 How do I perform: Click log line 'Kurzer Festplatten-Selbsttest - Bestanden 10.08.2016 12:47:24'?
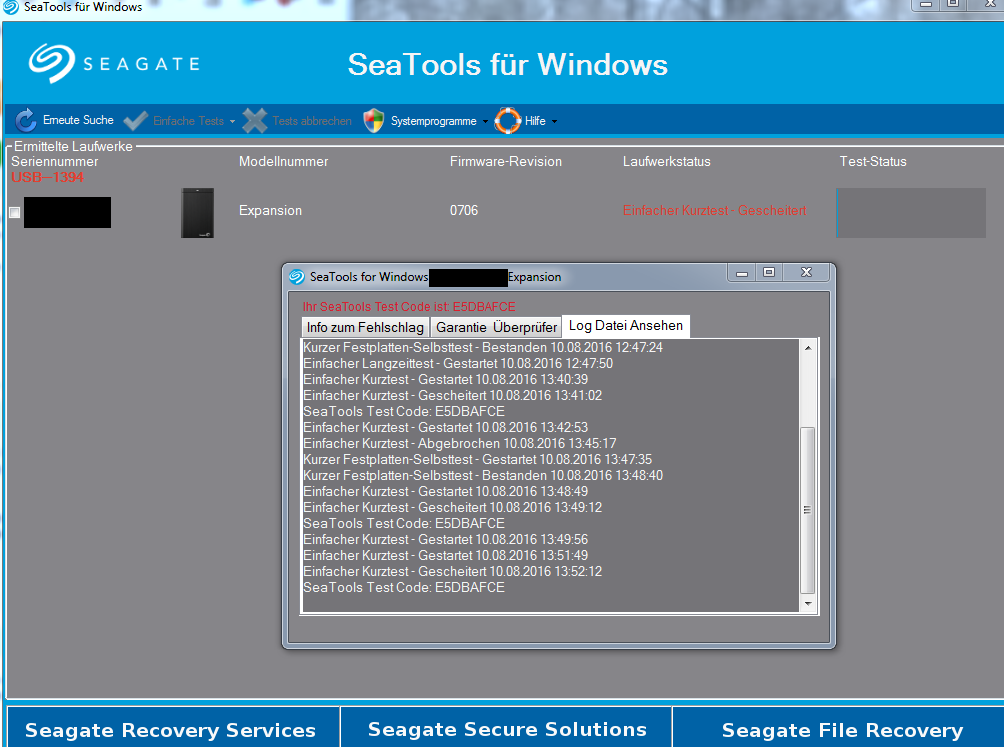tap(483, 348)
